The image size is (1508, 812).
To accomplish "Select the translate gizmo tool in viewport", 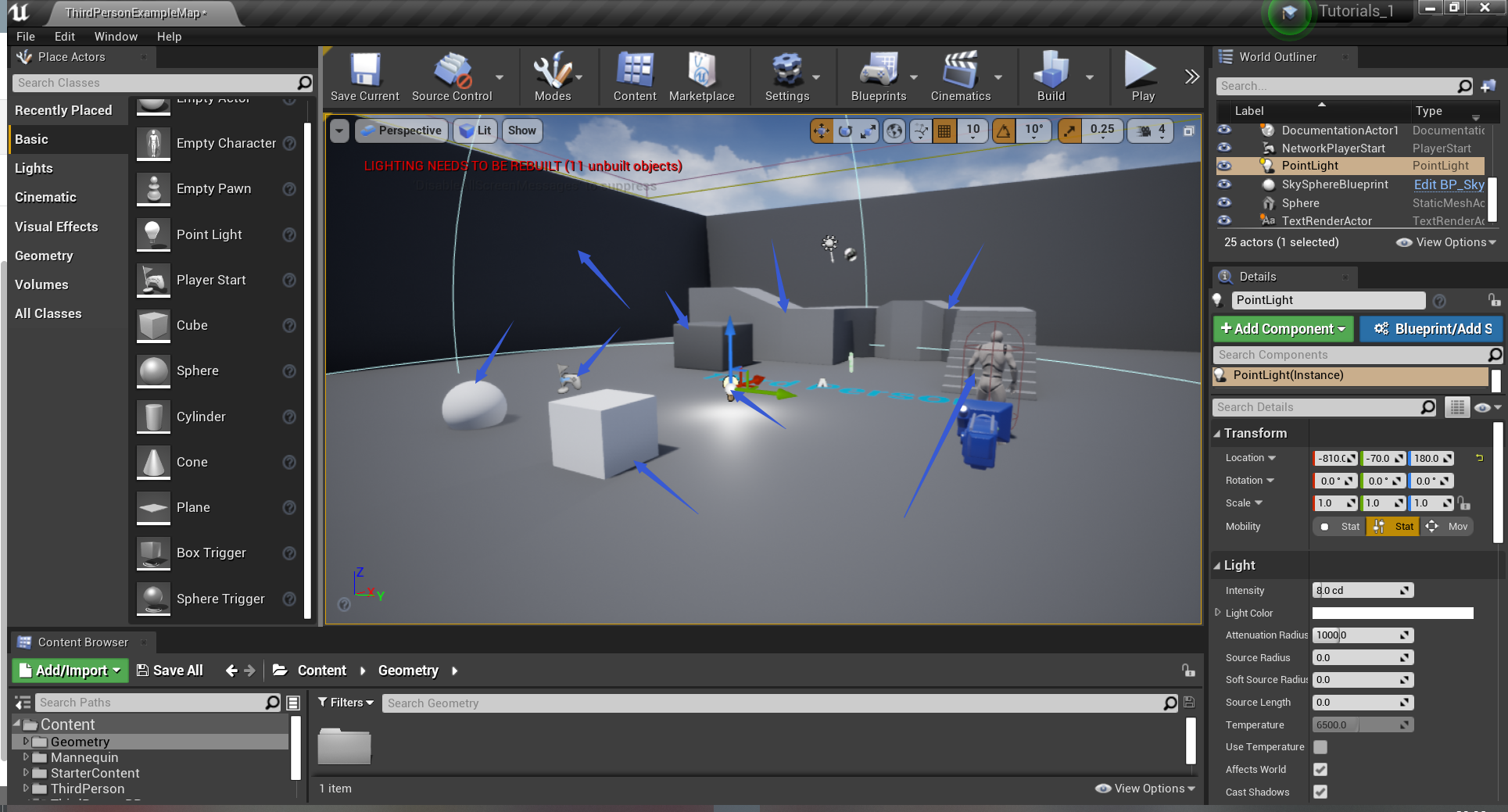I will 821,131.
